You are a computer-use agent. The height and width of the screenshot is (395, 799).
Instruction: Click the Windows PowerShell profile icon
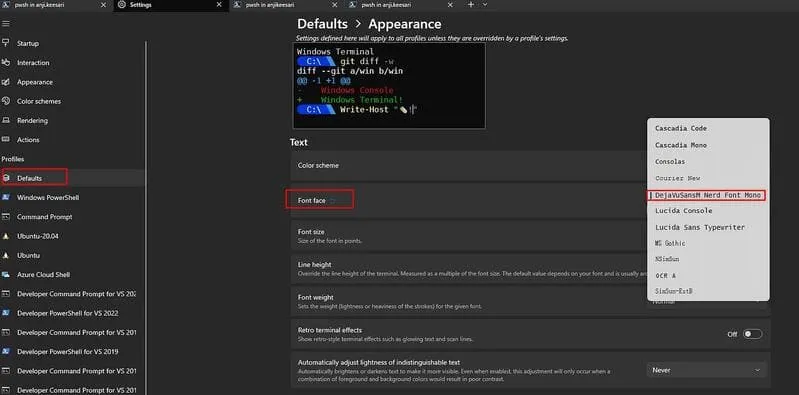[x=6, y=197]
